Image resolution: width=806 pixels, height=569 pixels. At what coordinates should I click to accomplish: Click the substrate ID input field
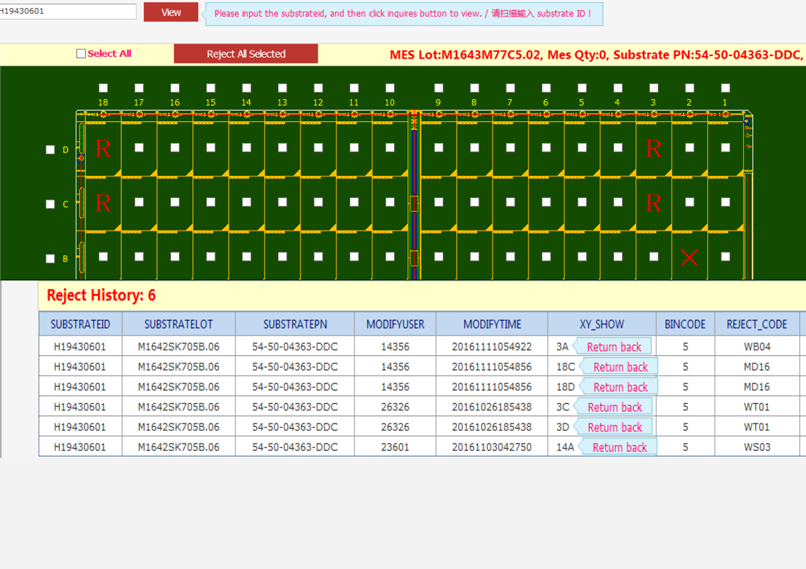click(68, 11)
